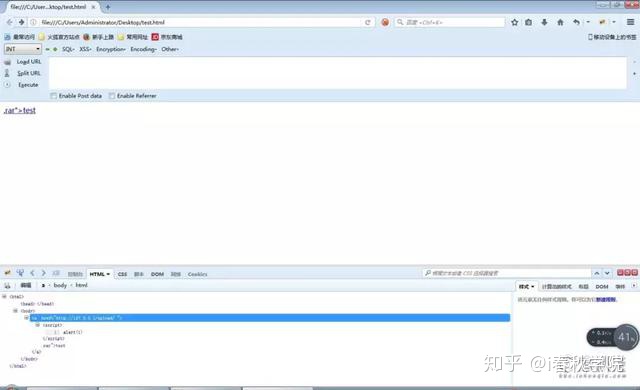Image resolution: width=640 pixels, height=390 pixels.
Task: Click the Split URL button label
Action: 29,73
